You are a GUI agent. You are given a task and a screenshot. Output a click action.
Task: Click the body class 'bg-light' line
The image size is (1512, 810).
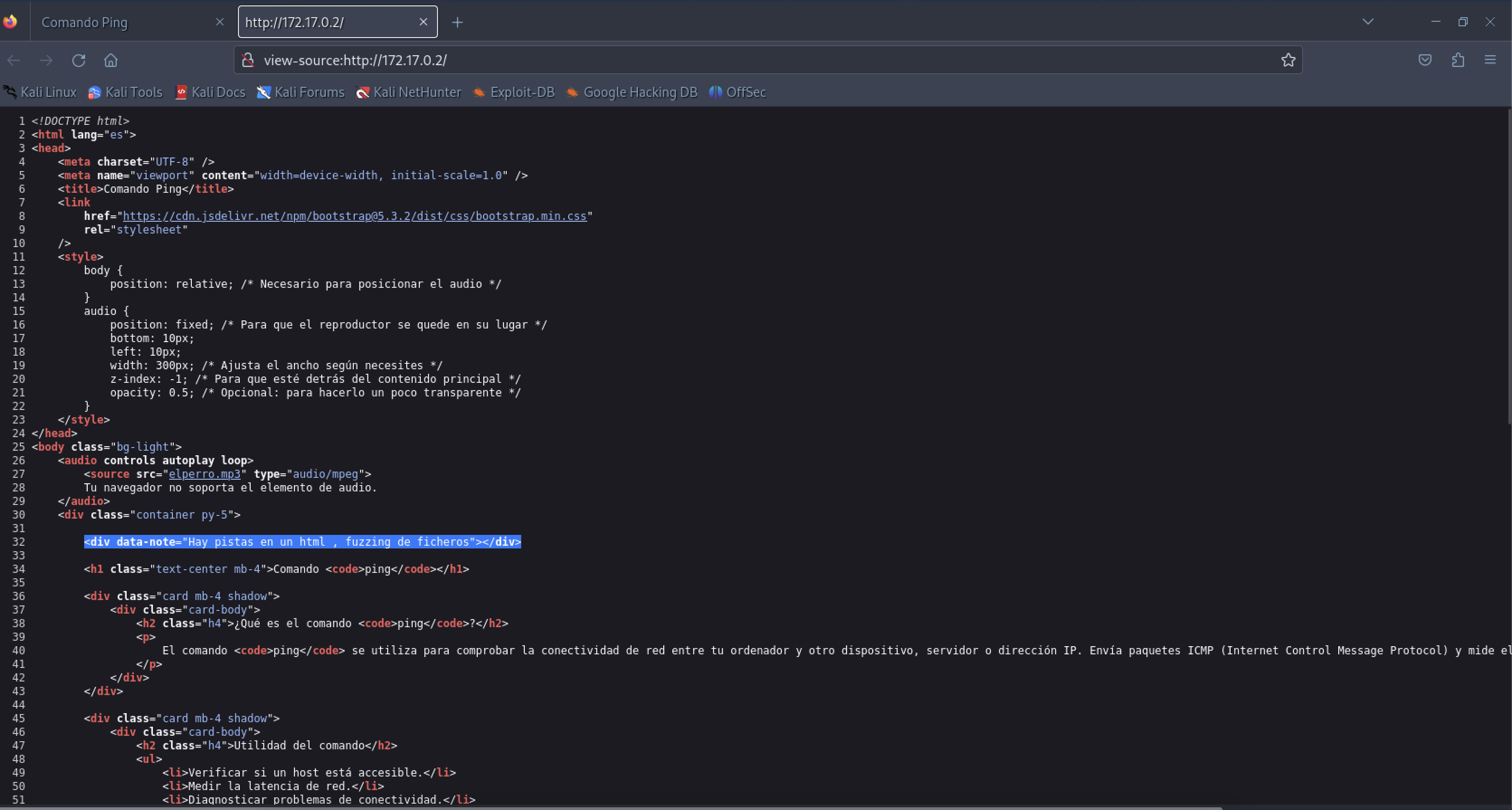pyautogui.click(x=107, y=447)
